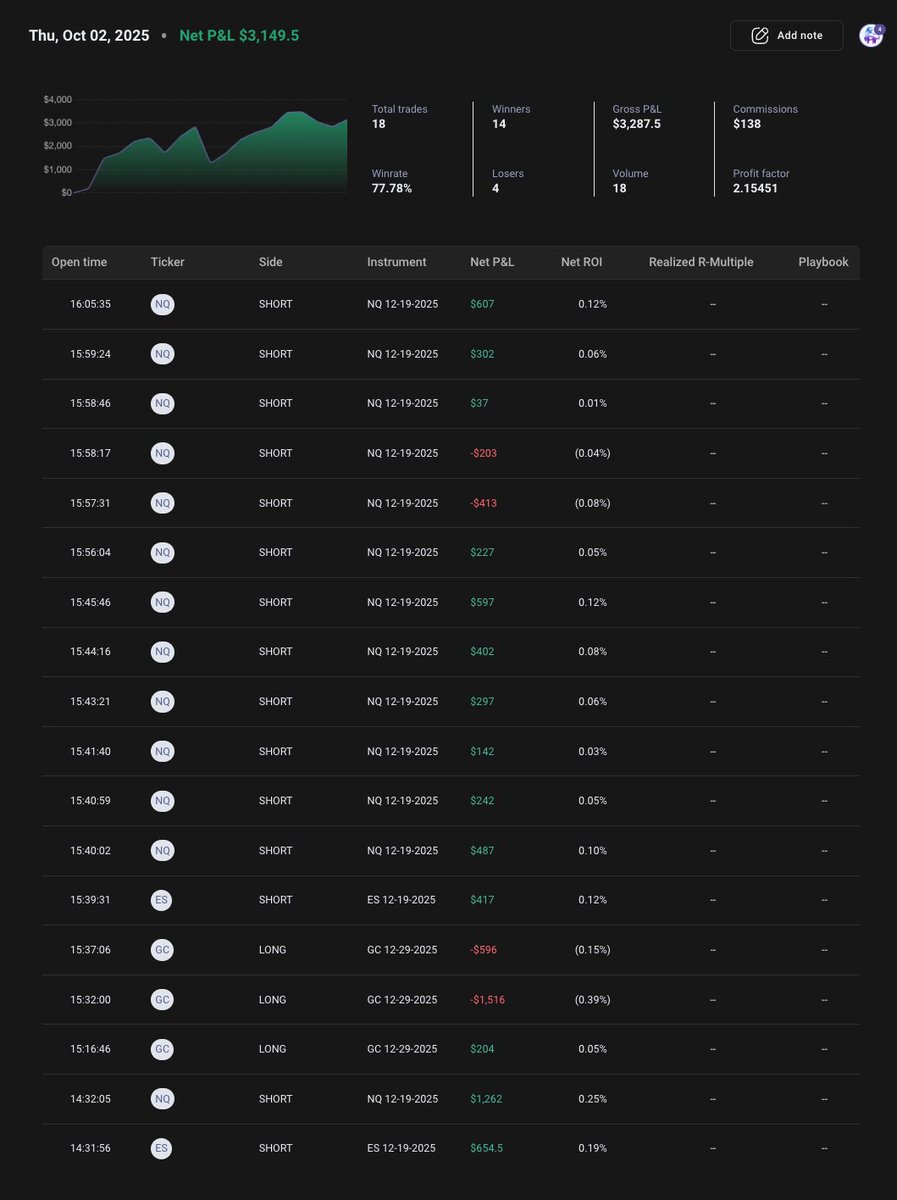Click the (0.39%) Net ROI cell
Viewport: 897px width, 1200px height.
pyautogui.click(x=592, y=1000)
